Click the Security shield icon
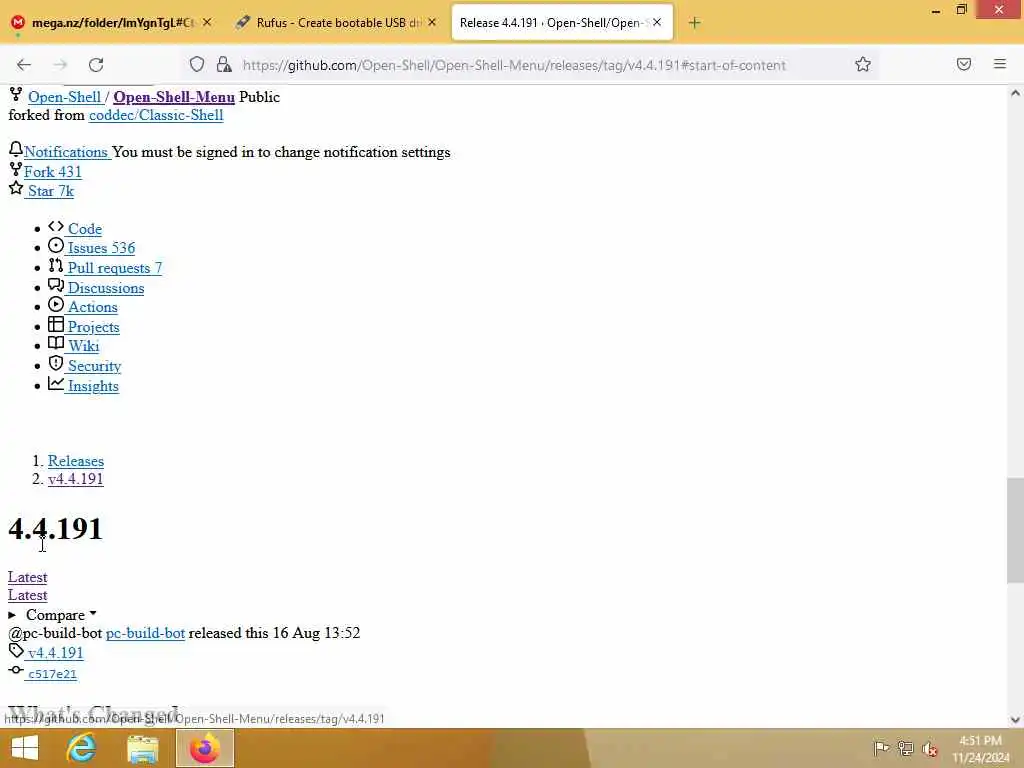This screenshot has height=768, width=1024. [56, 364]
